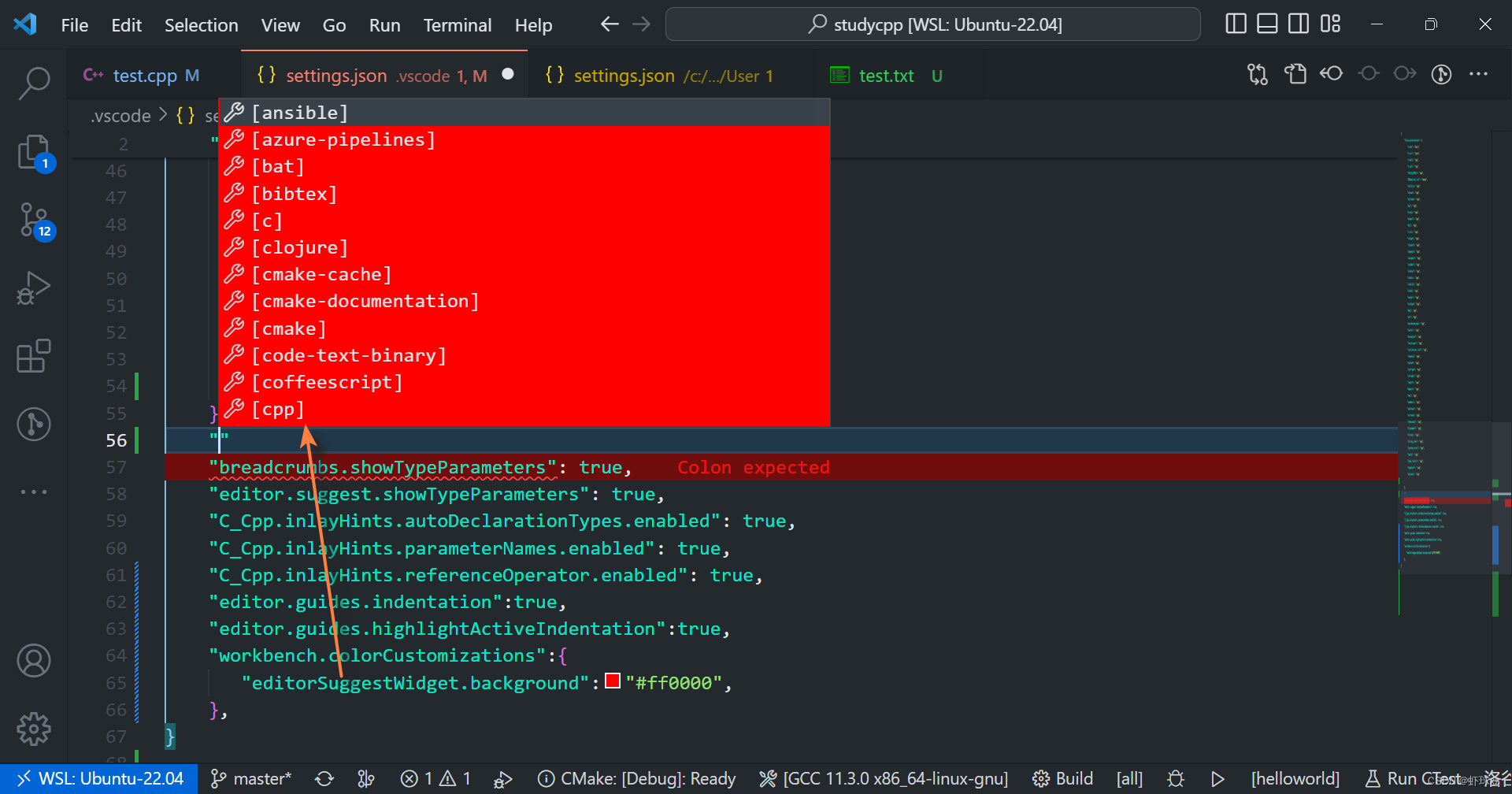Click the run debug status bar icon
Image resolution: width=1512 pixels, height=794 pixels.
coord(502,779)
